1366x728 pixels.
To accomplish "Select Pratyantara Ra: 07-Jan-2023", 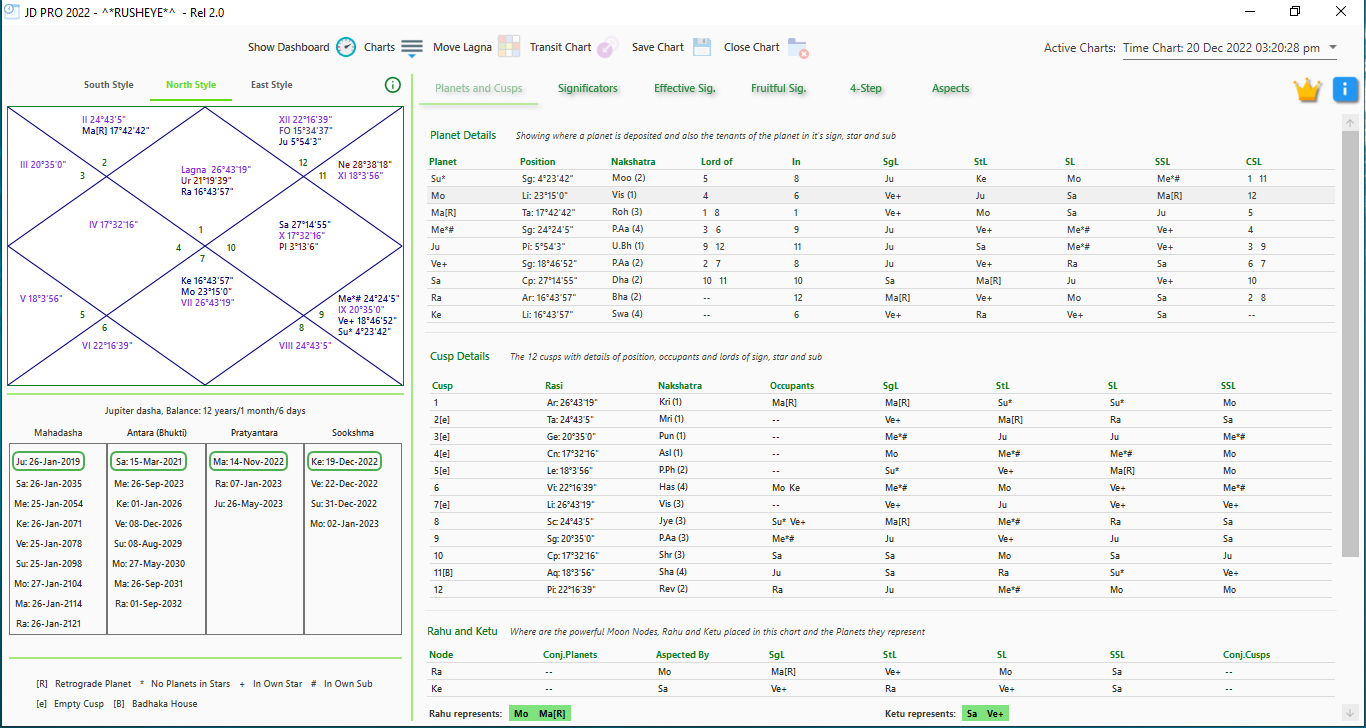I will tap(249, 483).
